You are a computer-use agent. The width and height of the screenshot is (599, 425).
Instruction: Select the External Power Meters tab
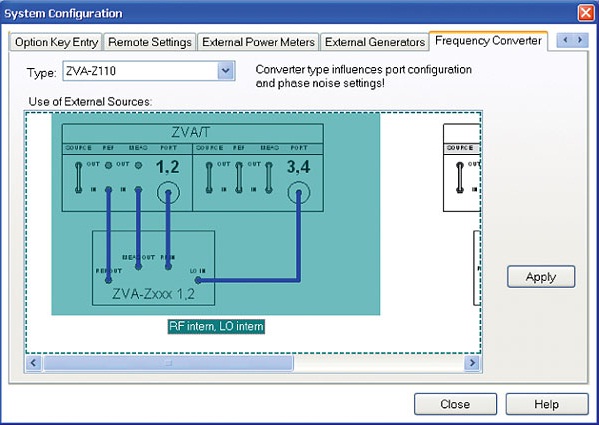[258, 42]
